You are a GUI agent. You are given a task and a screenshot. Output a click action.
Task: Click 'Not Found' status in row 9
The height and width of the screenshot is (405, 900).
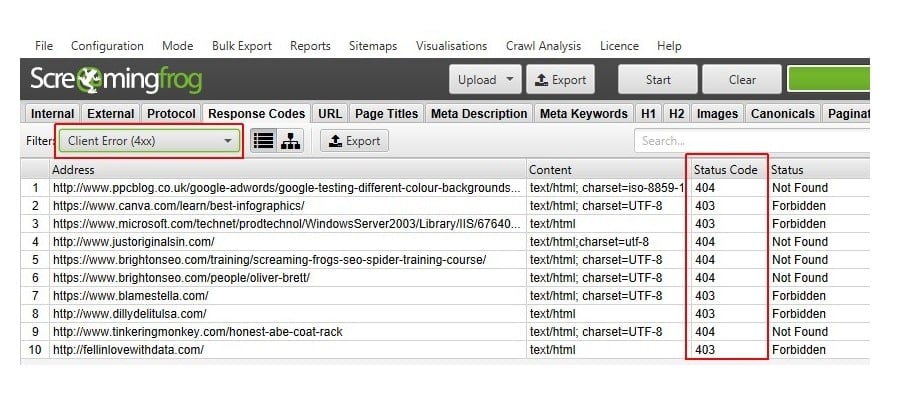point(800,332)
